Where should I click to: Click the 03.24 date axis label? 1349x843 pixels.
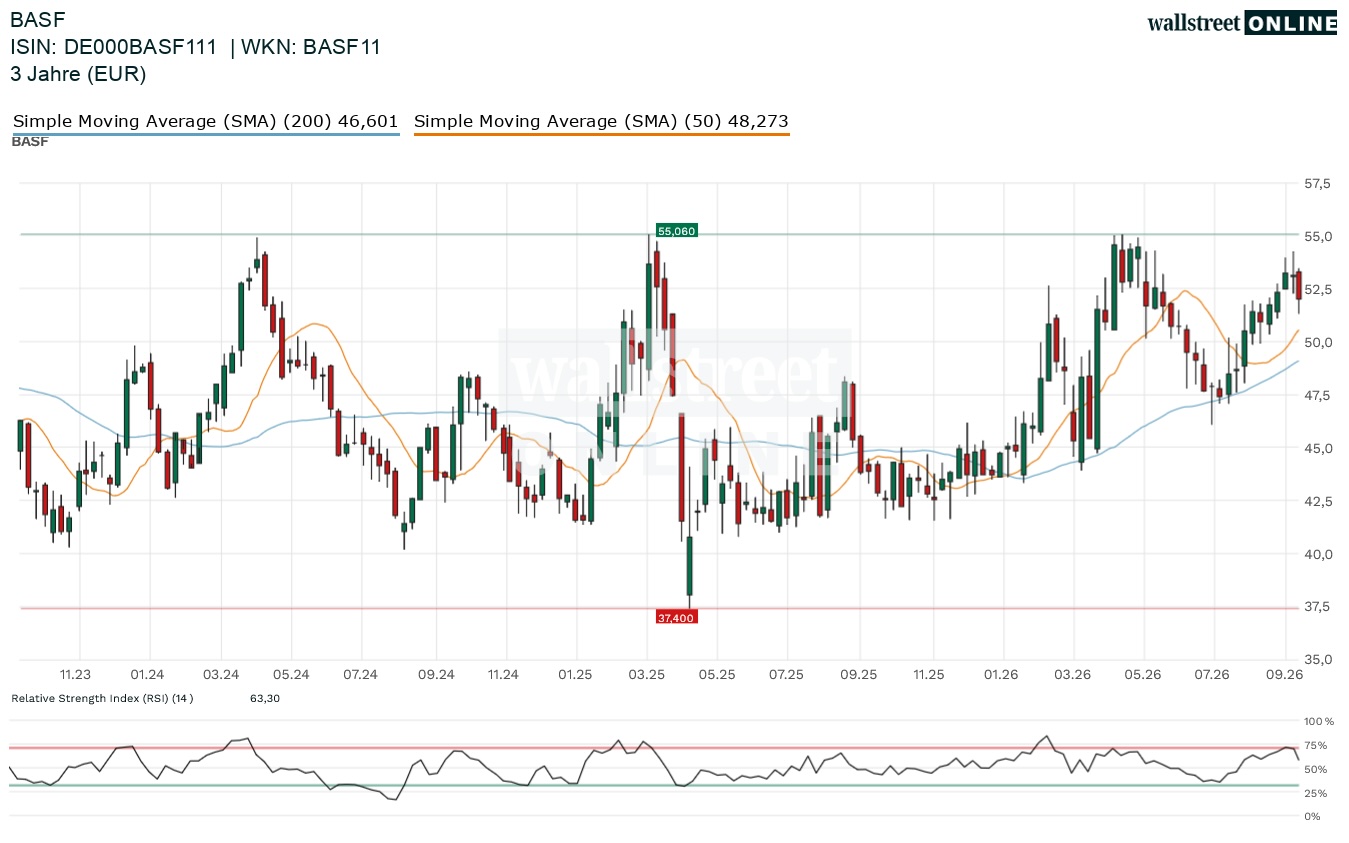pyautogui.click(x=220, y=674)
